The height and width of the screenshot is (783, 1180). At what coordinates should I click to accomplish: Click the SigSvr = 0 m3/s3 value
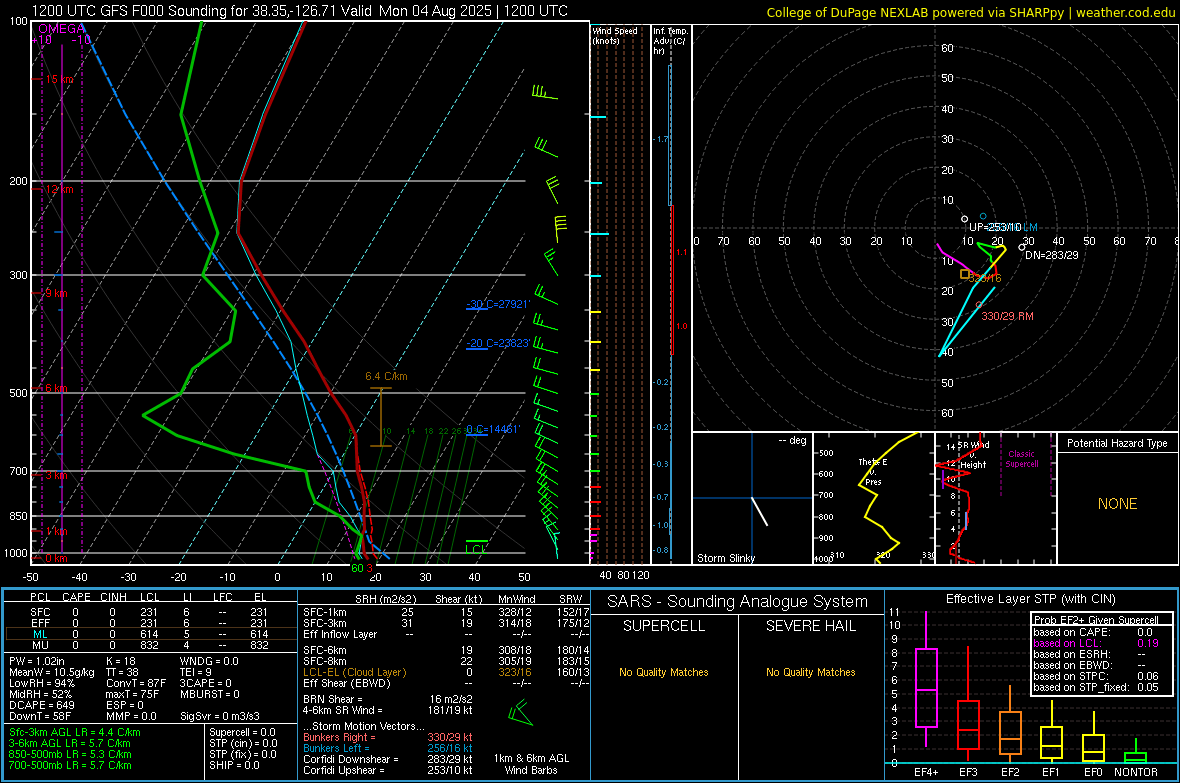[220, 716]
